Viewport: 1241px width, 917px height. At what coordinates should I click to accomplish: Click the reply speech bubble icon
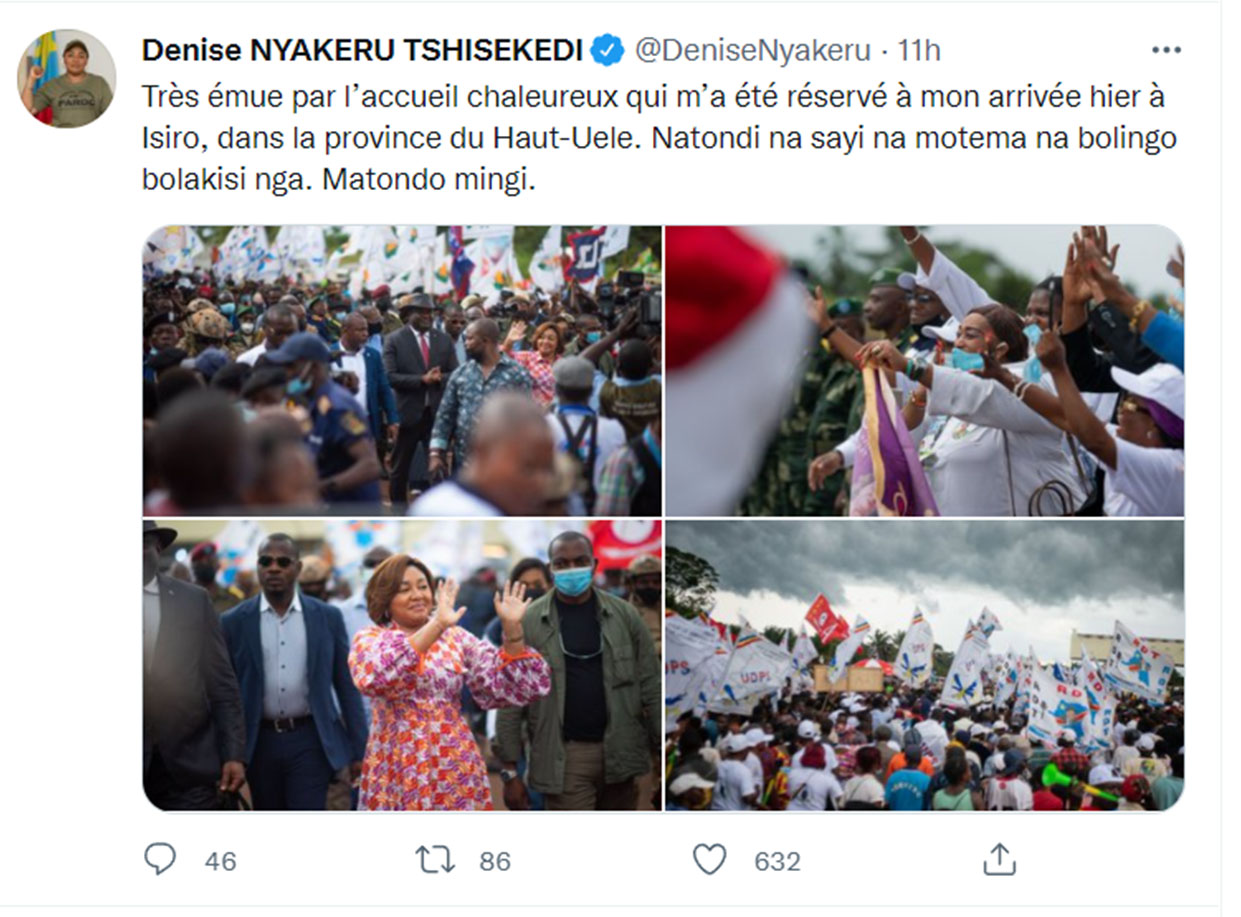[x=159, y=859]
